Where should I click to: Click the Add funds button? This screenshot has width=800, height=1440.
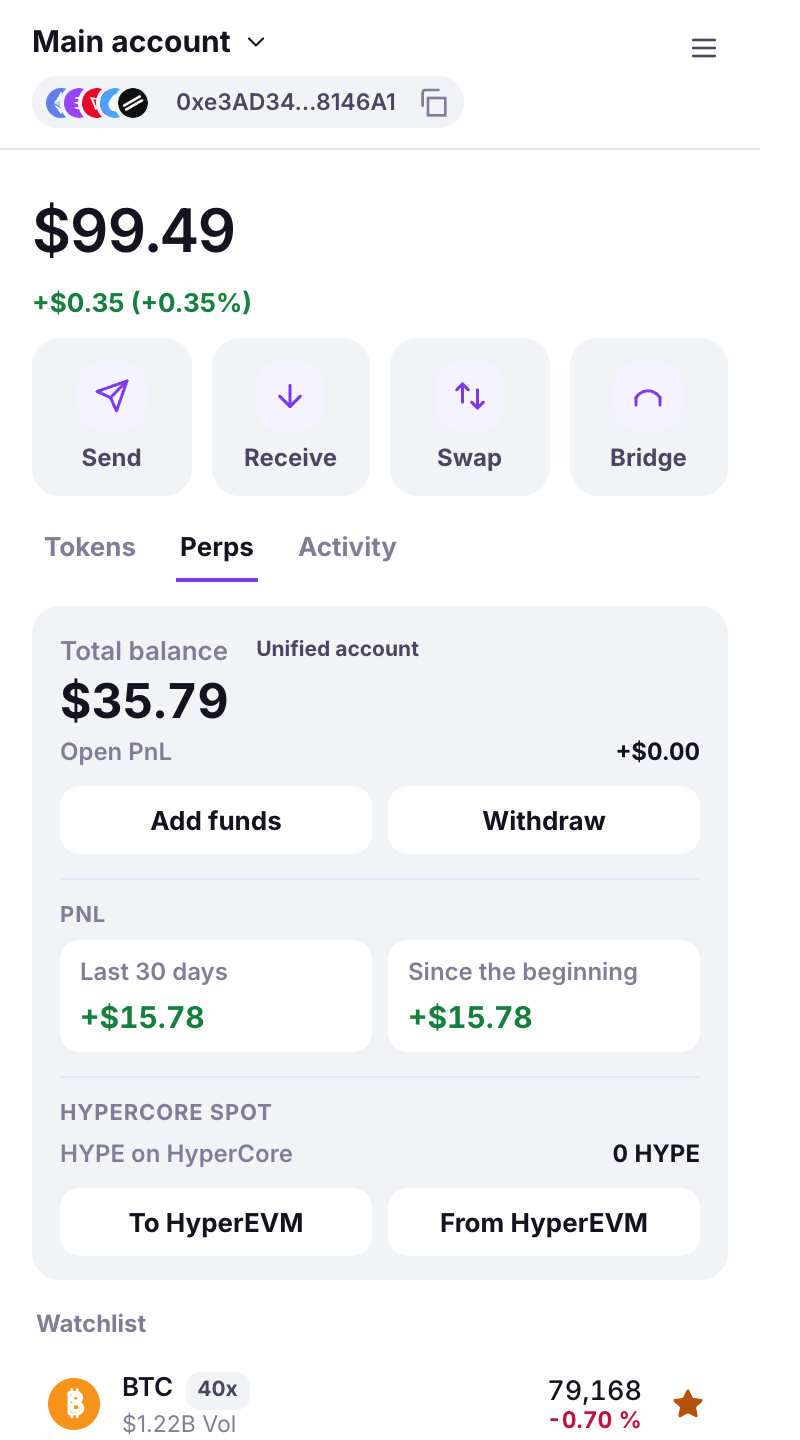[x=216, y=820]
